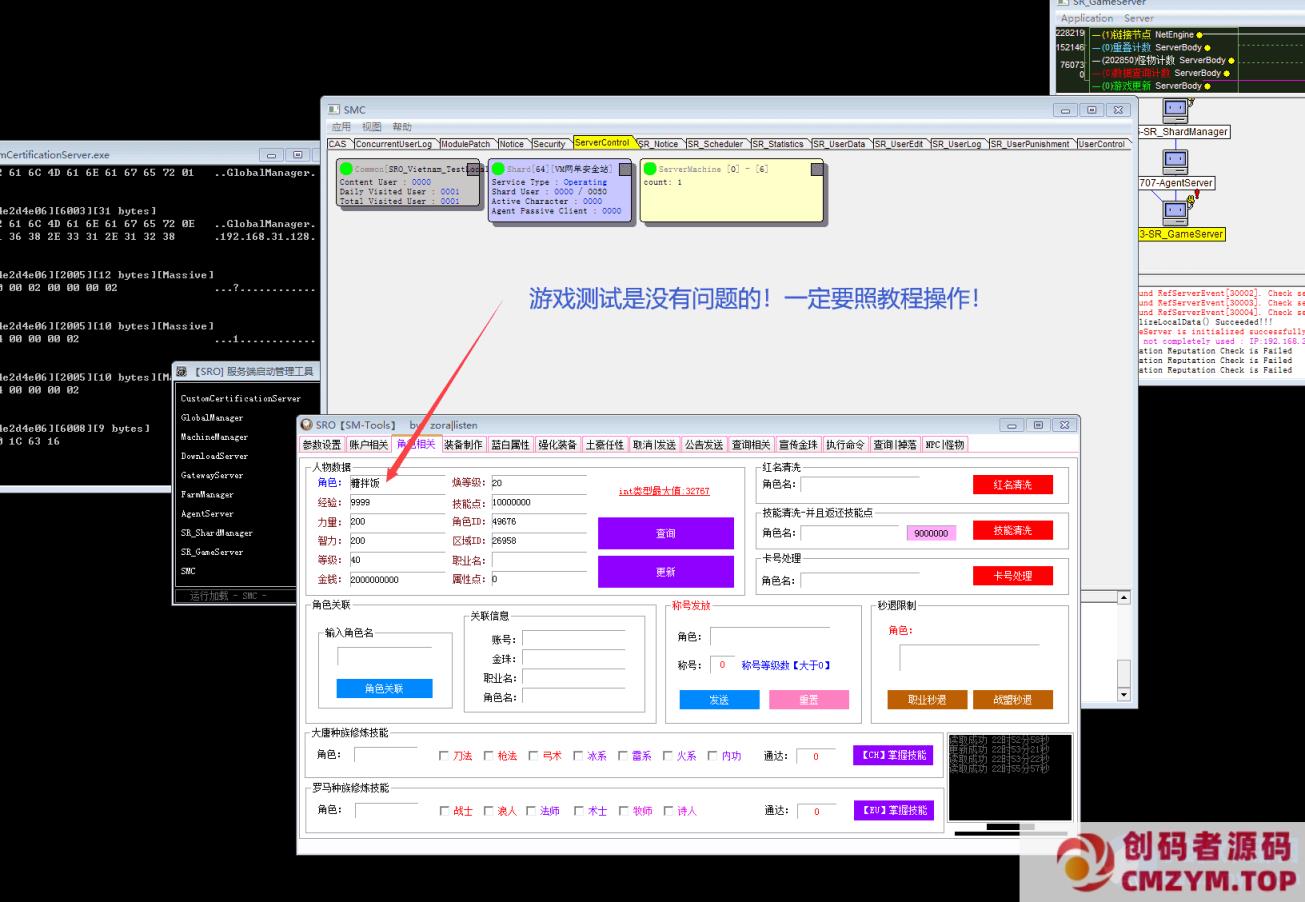Open the 视图 menu in SMC
1305x902 pixels.
pyautogui.click(x=372, y=127)
